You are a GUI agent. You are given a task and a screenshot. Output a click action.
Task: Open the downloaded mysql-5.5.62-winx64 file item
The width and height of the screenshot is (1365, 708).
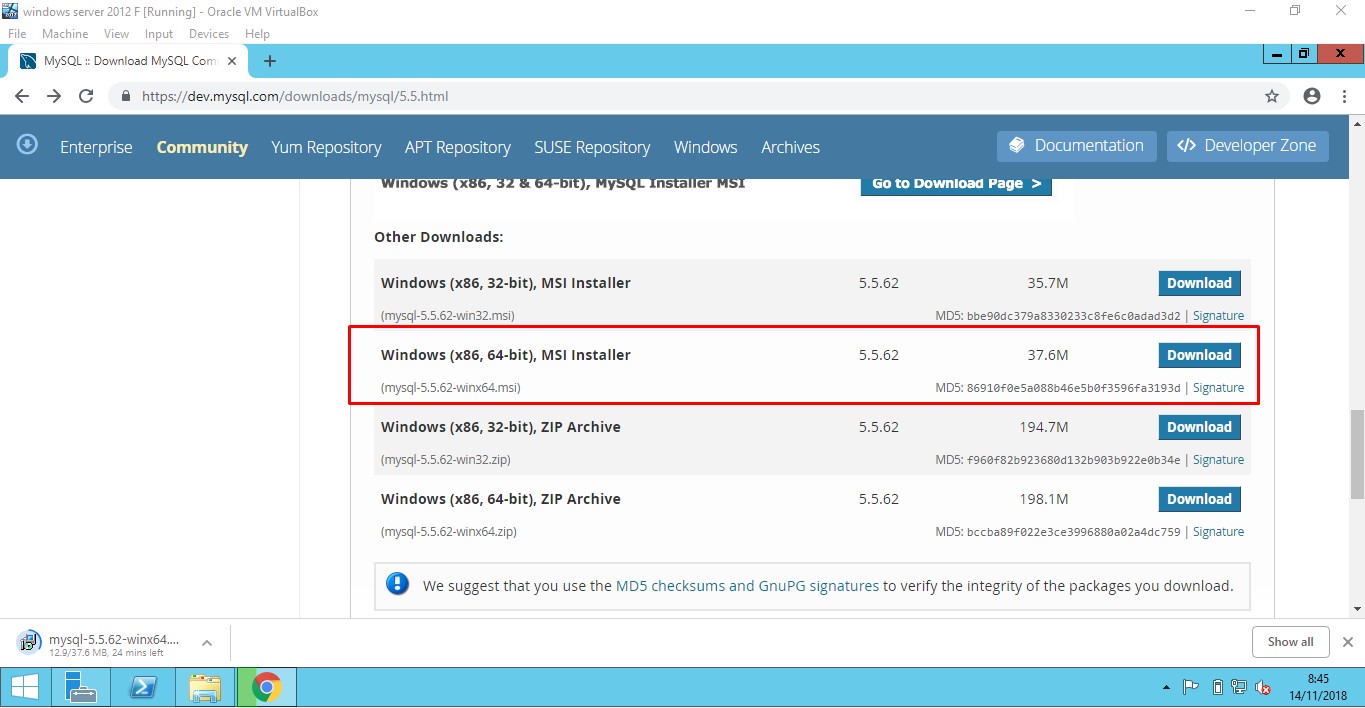coord(100,644)
